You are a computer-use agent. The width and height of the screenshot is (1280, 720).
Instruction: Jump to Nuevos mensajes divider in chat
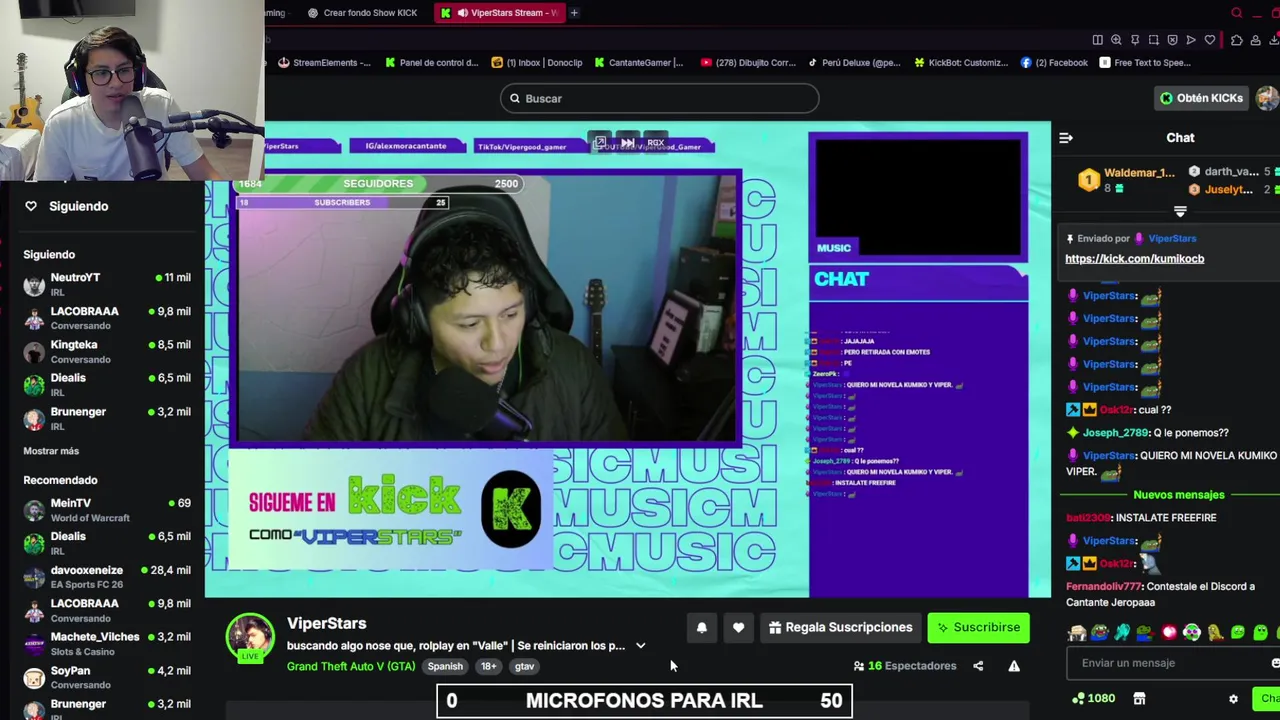[x=1178, y=495]
